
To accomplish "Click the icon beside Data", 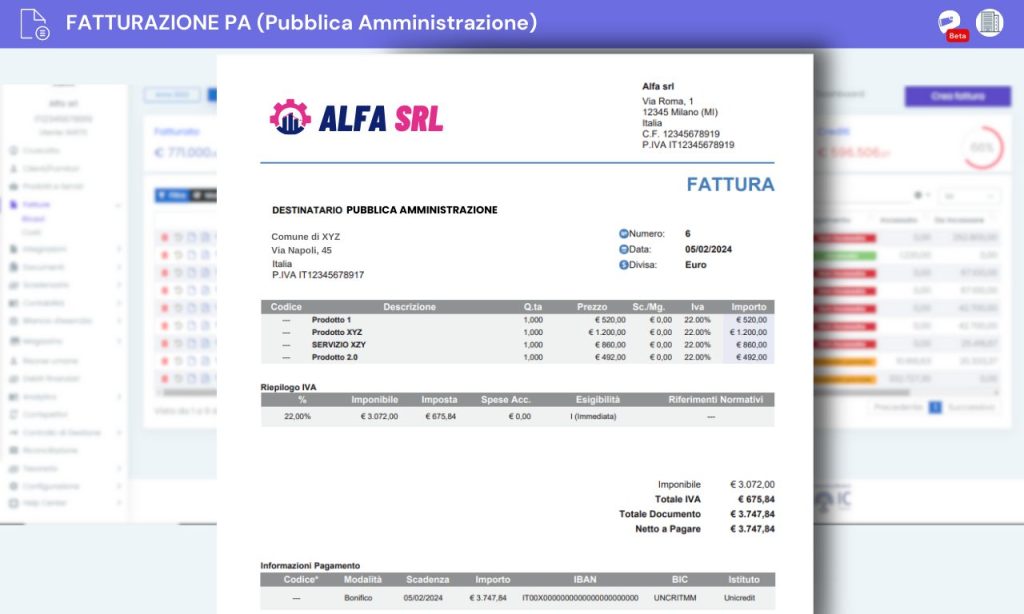I will [623, 249].
